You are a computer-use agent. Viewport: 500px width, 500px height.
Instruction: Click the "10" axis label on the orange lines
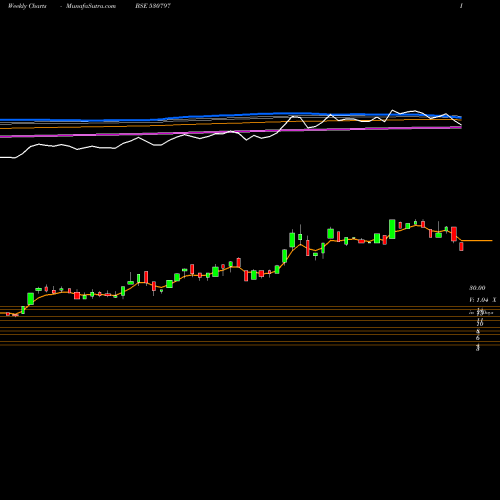pos(480,324)
